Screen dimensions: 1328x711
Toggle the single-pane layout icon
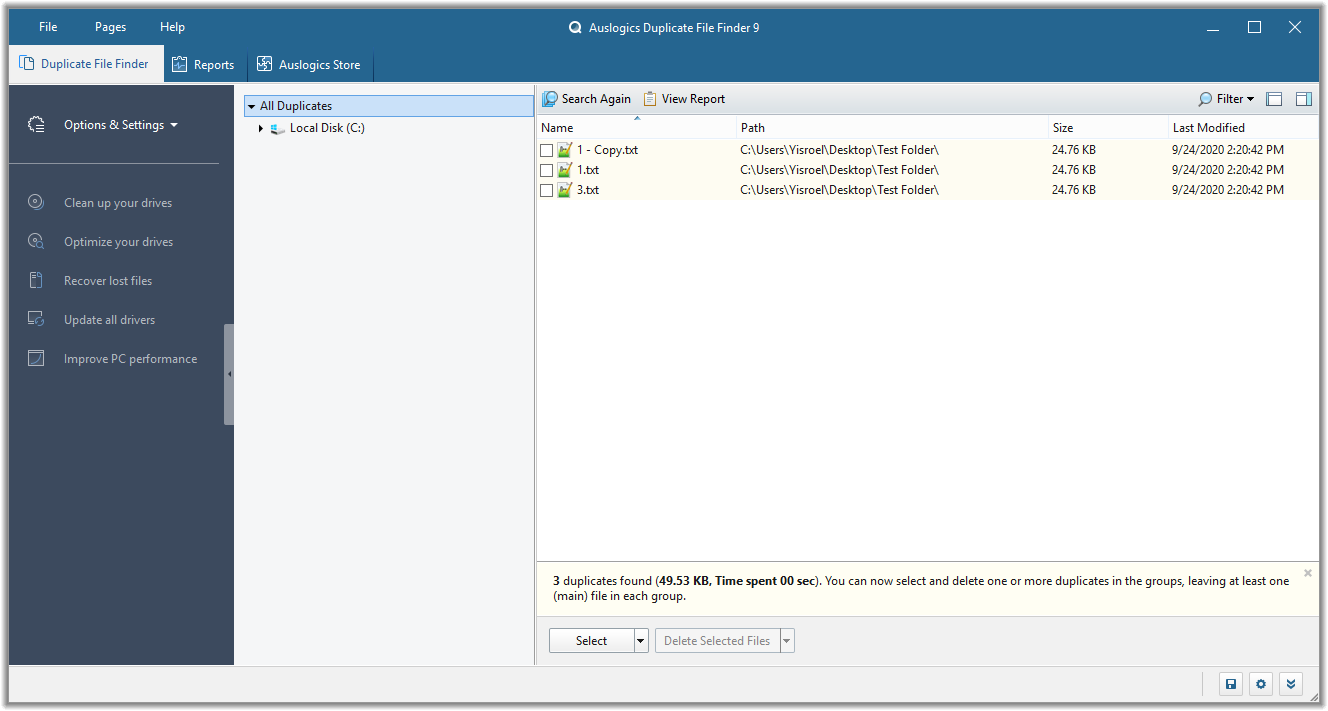tap(1274, 99)
